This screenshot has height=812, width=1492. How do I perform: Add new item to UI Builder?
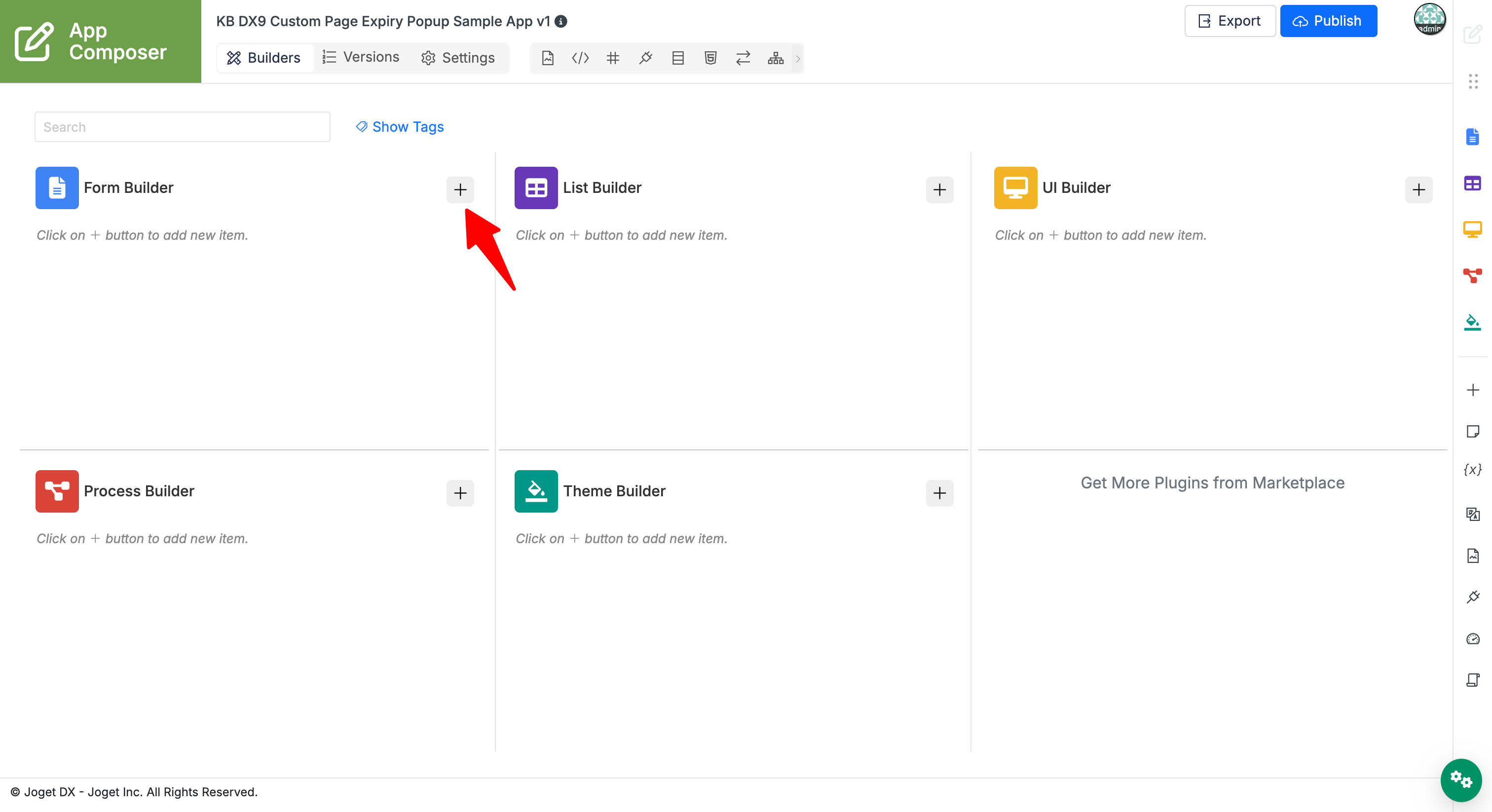coord(1418,189)
